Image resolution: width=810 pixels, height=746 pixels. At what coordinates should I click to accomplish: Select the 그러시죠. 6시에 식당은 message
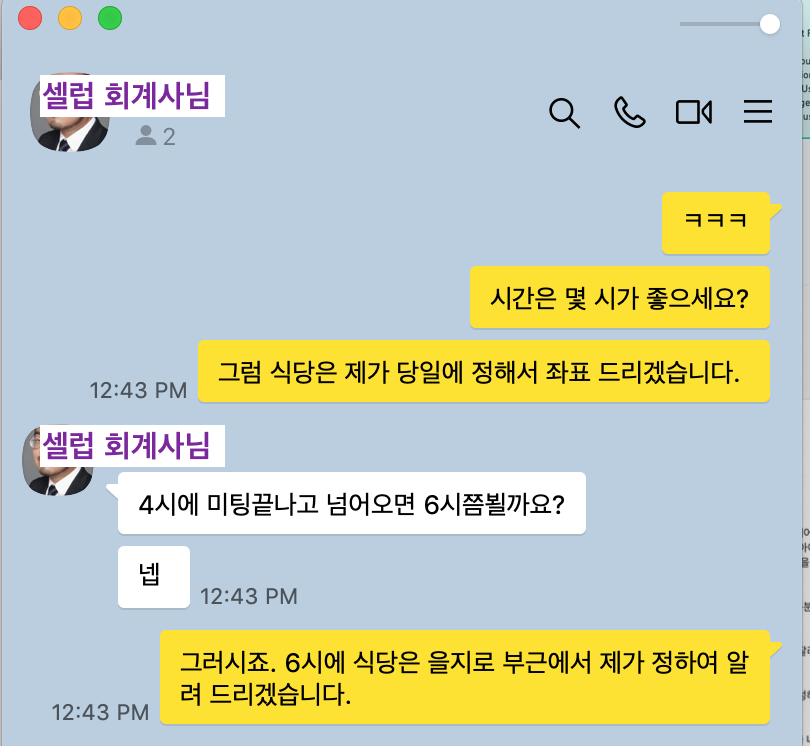click(x=465, y=677)
